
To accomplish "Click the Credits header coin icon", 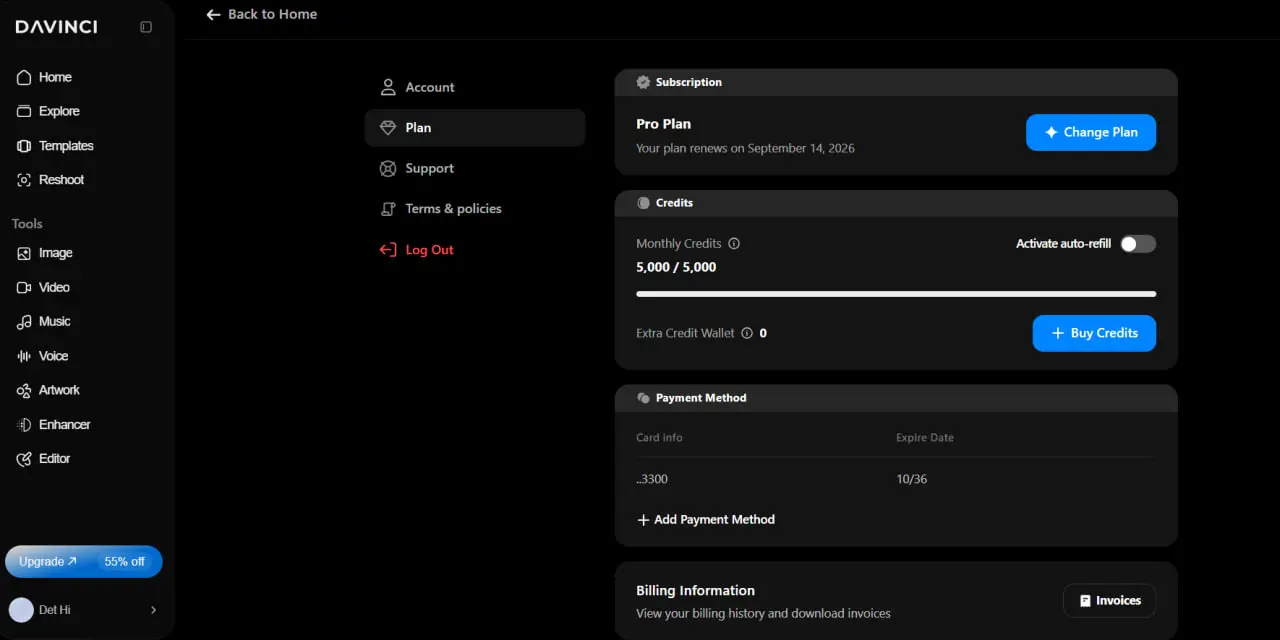I will click(643, 203).
